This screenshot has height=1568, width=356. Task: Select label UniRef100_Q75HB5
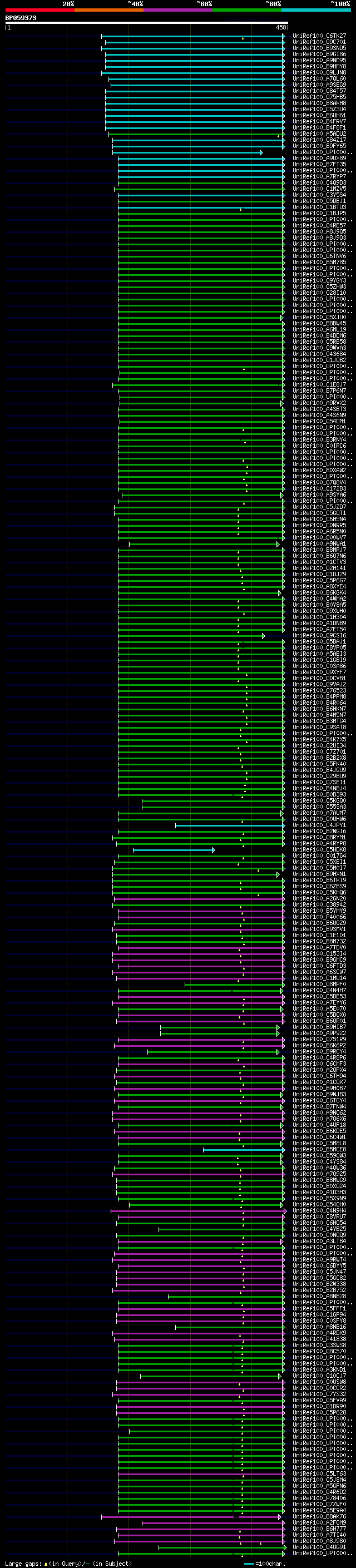tap(319, 97)
